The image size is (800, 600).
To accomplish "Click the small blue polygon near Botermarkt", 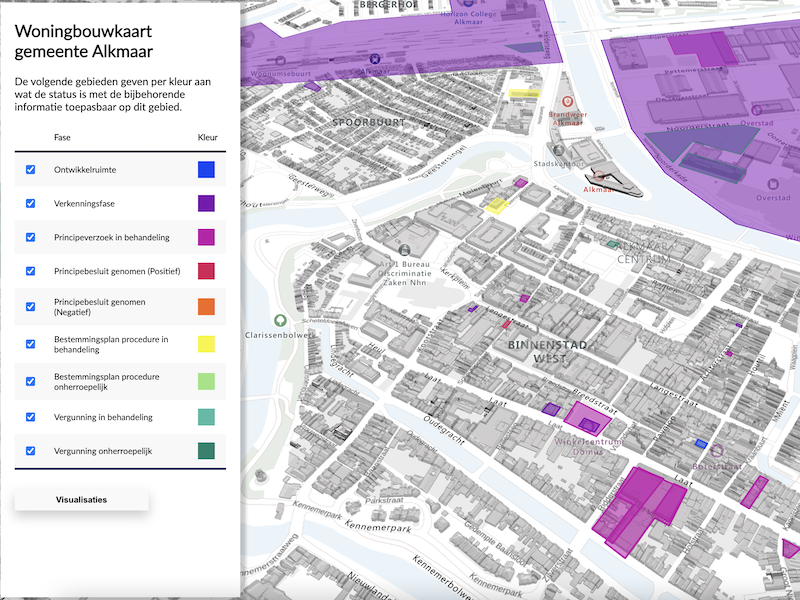I will pos(701,443).
